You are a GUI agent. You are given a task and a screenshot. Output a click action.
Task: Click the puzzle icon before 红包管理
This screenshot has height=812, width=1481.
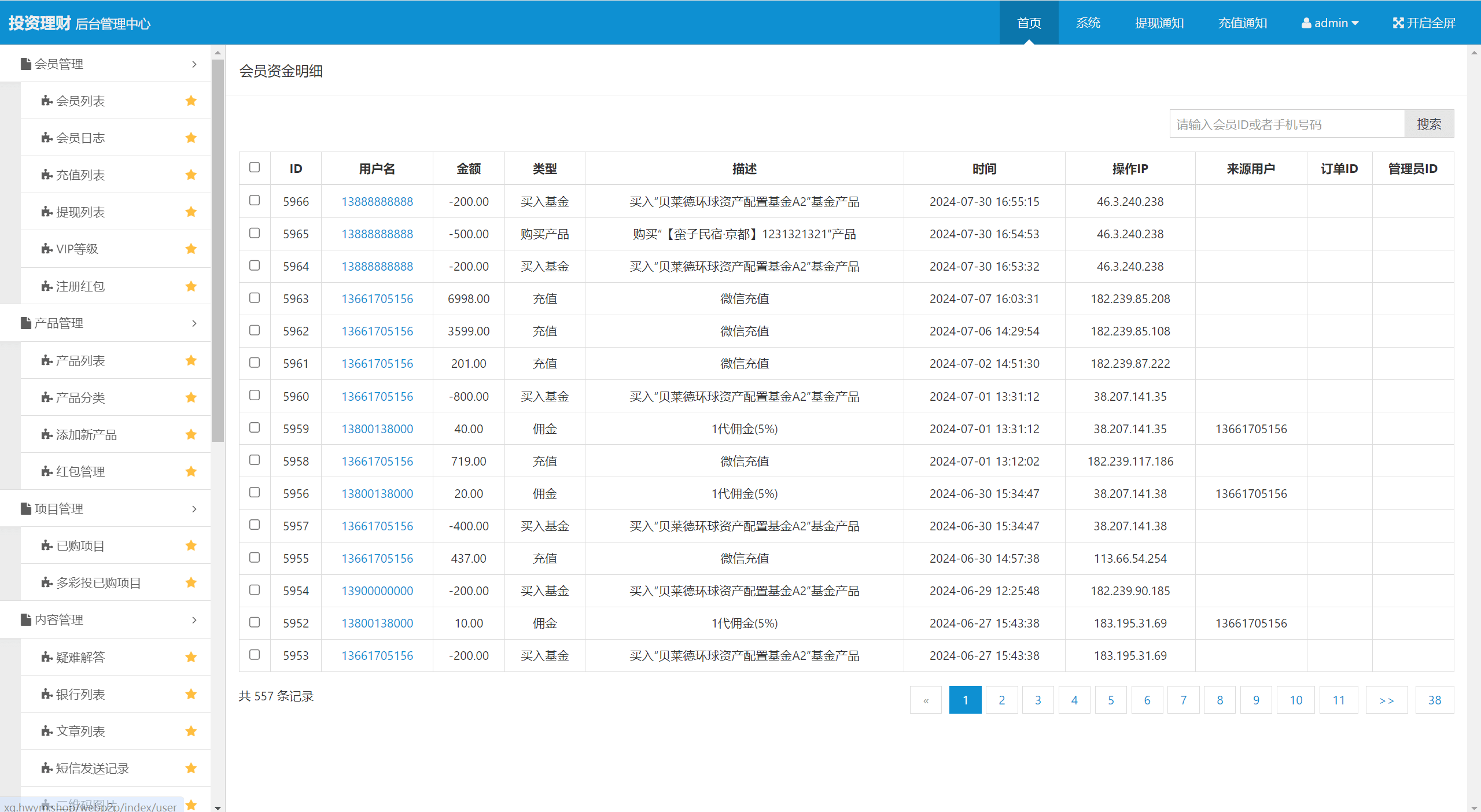coord(47,472)
